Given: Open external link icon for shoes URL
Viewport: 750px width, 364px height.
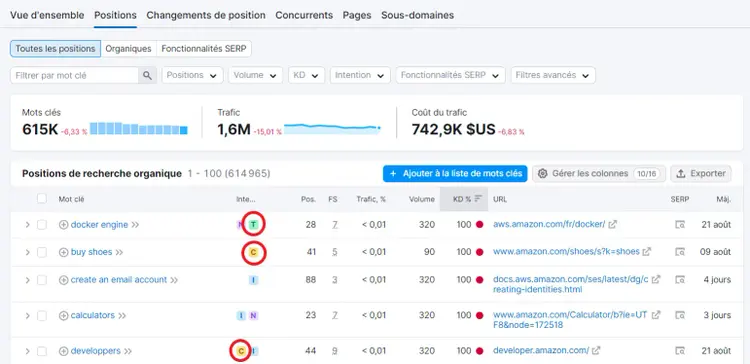Looking at the screenshot, I should pos(647,252).
